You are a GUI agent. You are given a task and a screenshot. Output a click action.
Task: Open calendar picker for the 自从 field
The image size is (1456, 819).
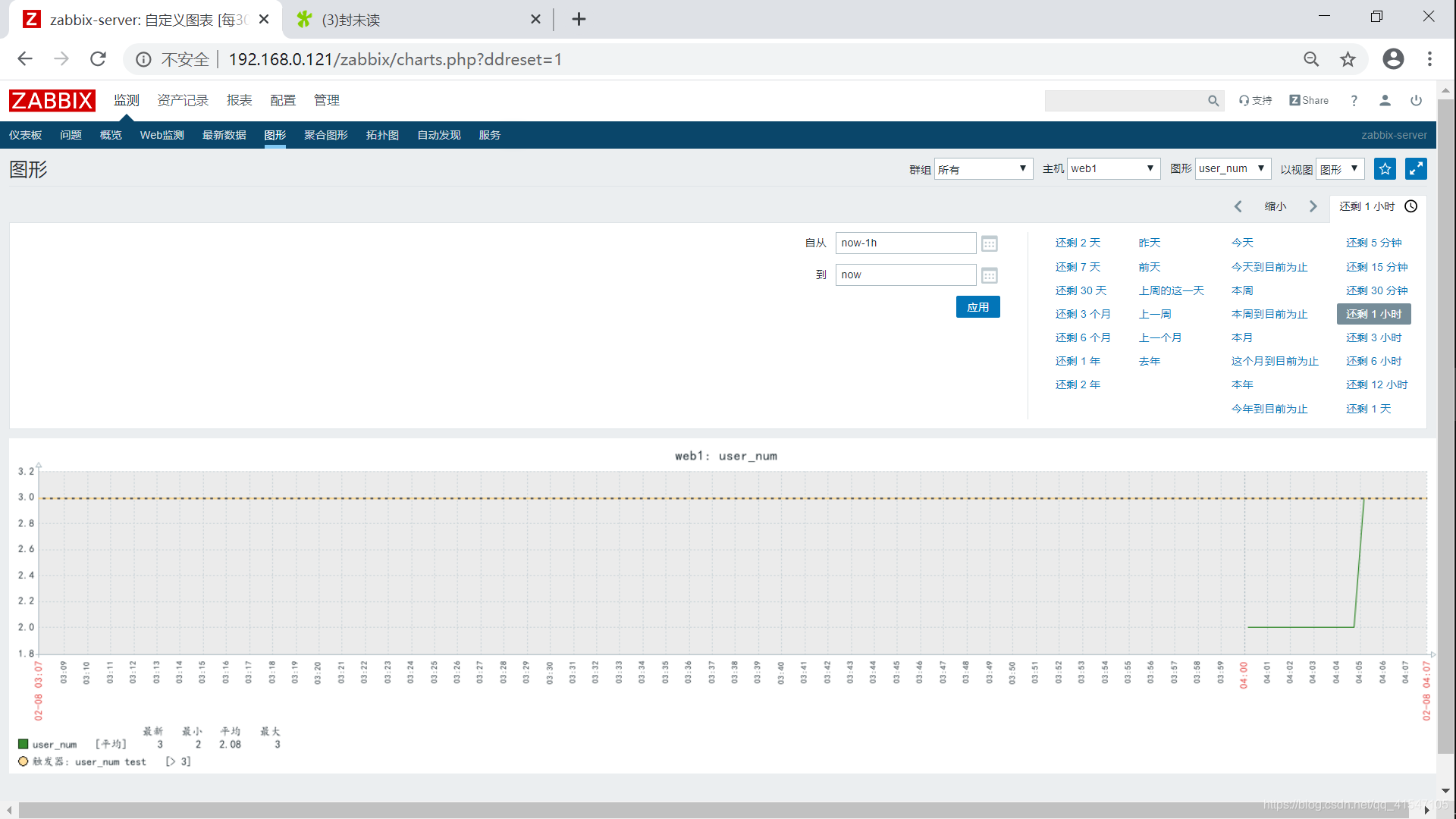click(989, 243)
